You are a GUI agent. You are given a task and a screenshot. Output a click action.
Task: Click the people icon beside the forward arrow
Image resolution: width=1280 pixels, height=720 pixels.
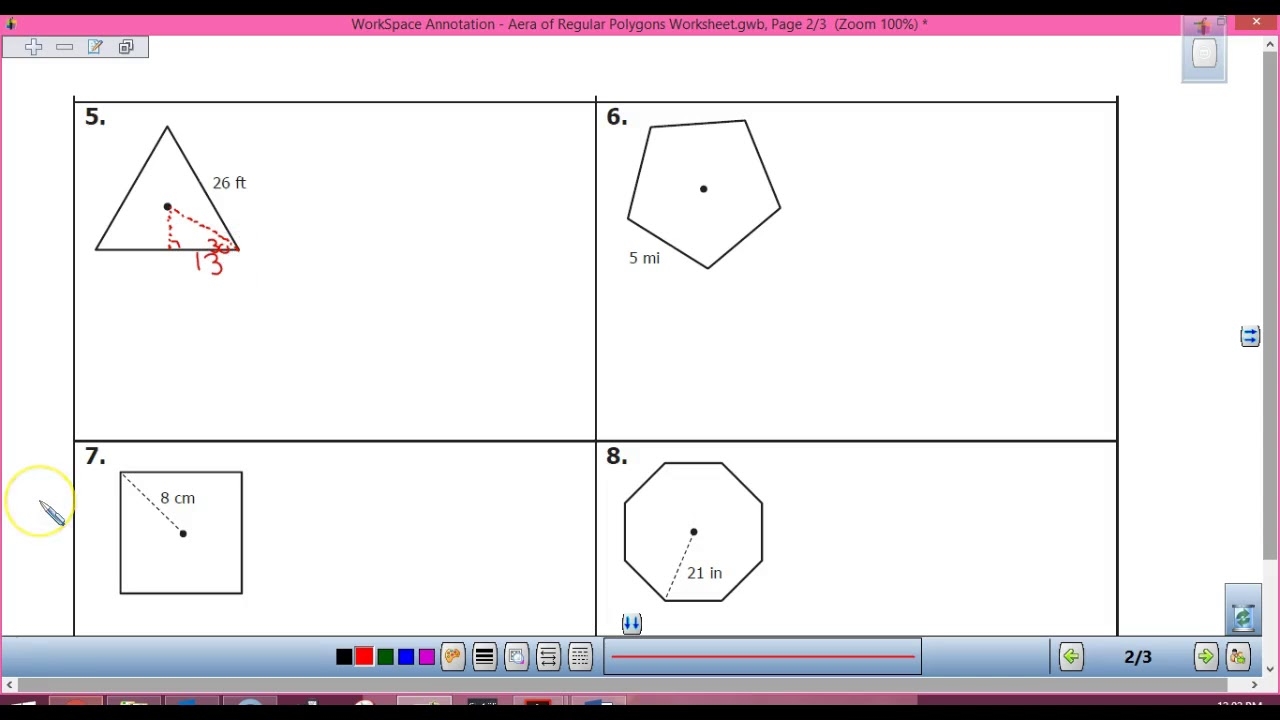point(1238,656)
